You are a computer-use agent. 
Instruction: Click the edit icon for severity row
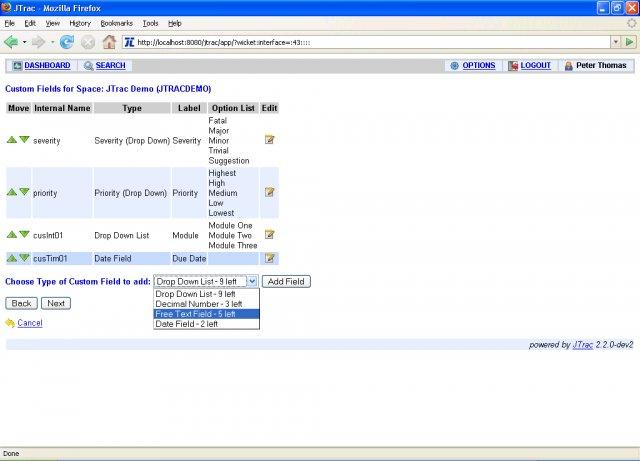point(269,140)
